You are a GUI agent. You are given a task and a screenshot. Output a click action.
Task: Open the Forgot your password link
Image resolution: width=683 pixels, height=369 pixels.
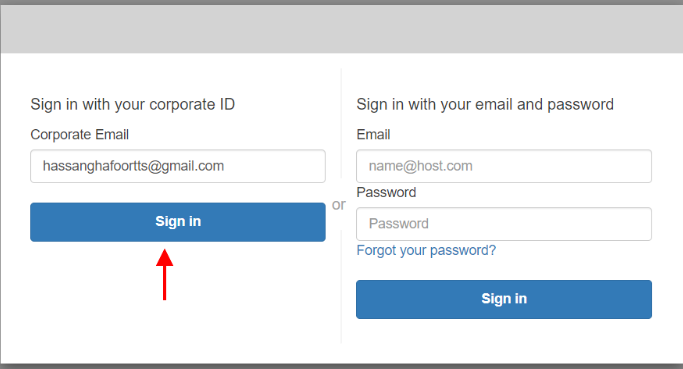tap(426, 251)
